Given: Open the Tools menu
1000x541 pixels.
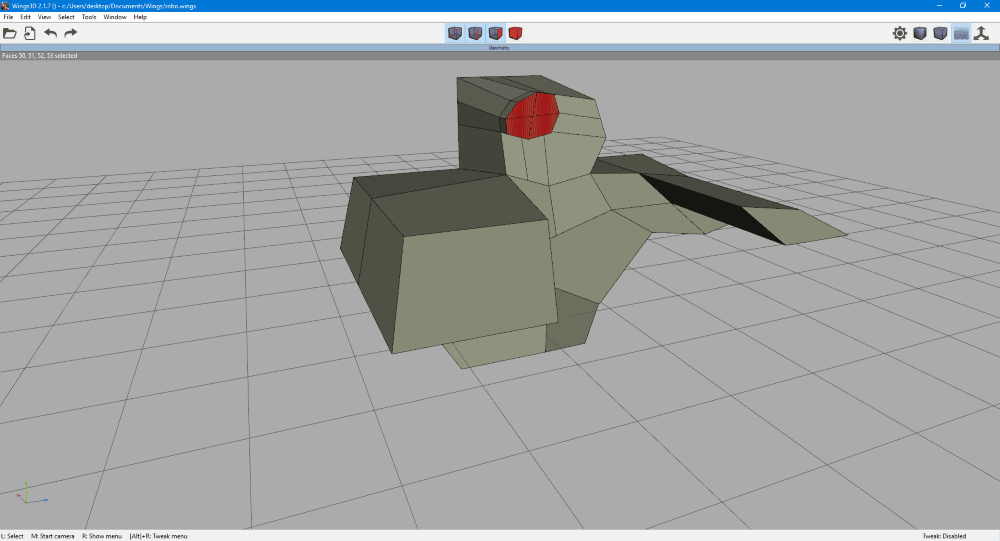Looking at the screenshot, I should [89, 17].
